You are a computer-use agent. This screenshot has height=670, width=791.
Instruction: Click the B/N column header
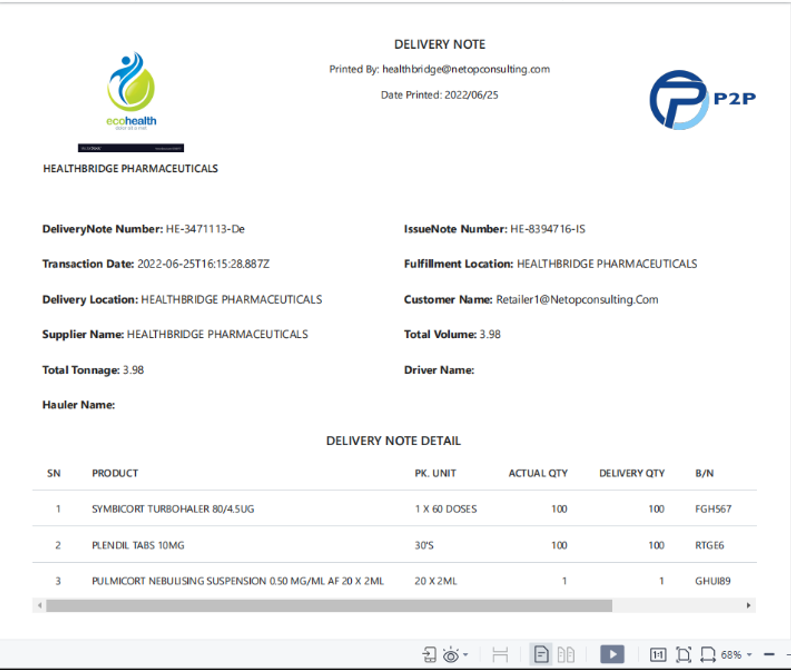(x=704, y=473)
